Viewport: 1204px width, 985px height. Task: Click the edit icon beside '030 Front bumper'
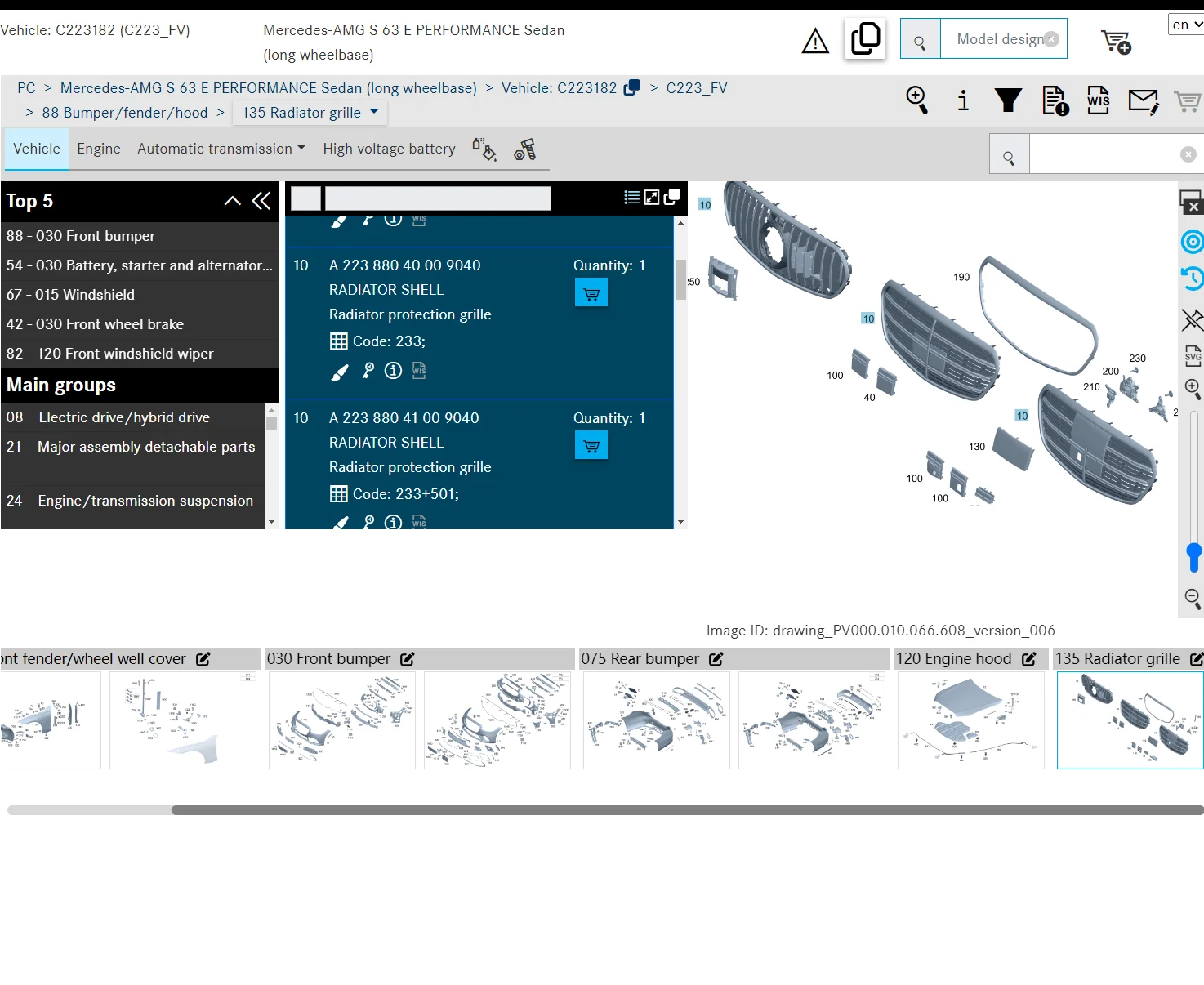coord(408,659)
